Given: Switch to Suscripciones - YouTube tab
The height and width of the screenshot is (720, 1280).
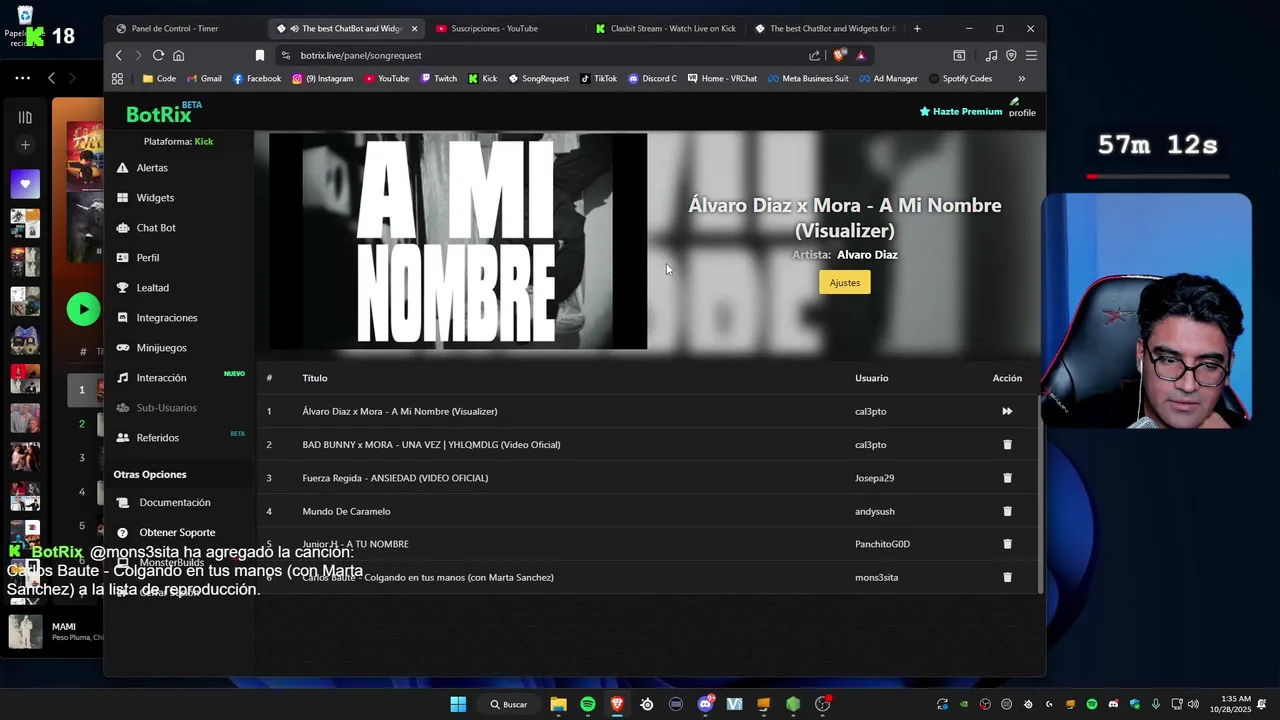Looking at the screenshot, I should click(494, 28).
